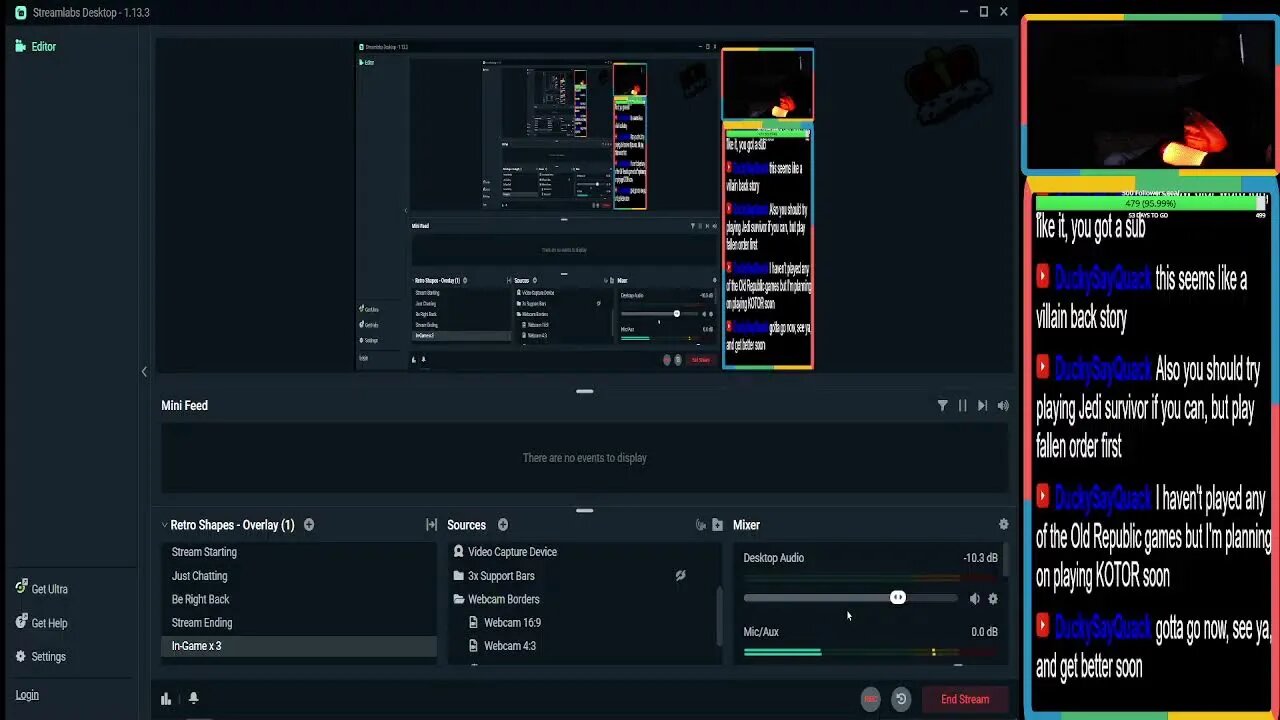This screenshot has height=720, width=1280.
Task: Add a source folder in the Sources header
Action: (717, 525)
